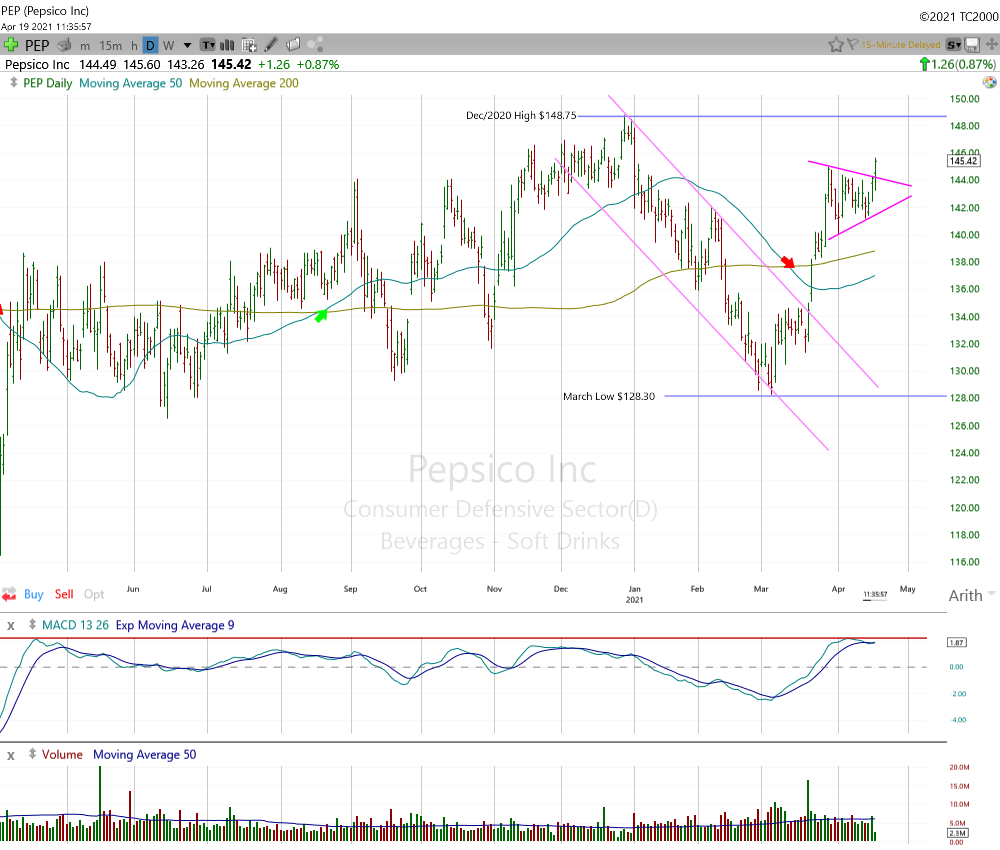Expand the timeframe dropdown arrow
This screenshot has width=1000, height=850.
[186, 45]
